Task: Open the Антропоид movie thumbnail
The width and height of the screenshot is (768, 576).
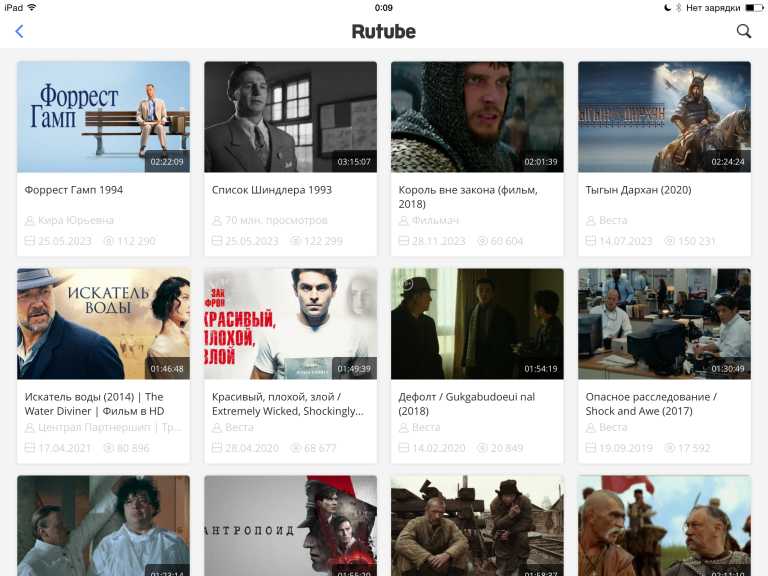Action: pos(290,526)
